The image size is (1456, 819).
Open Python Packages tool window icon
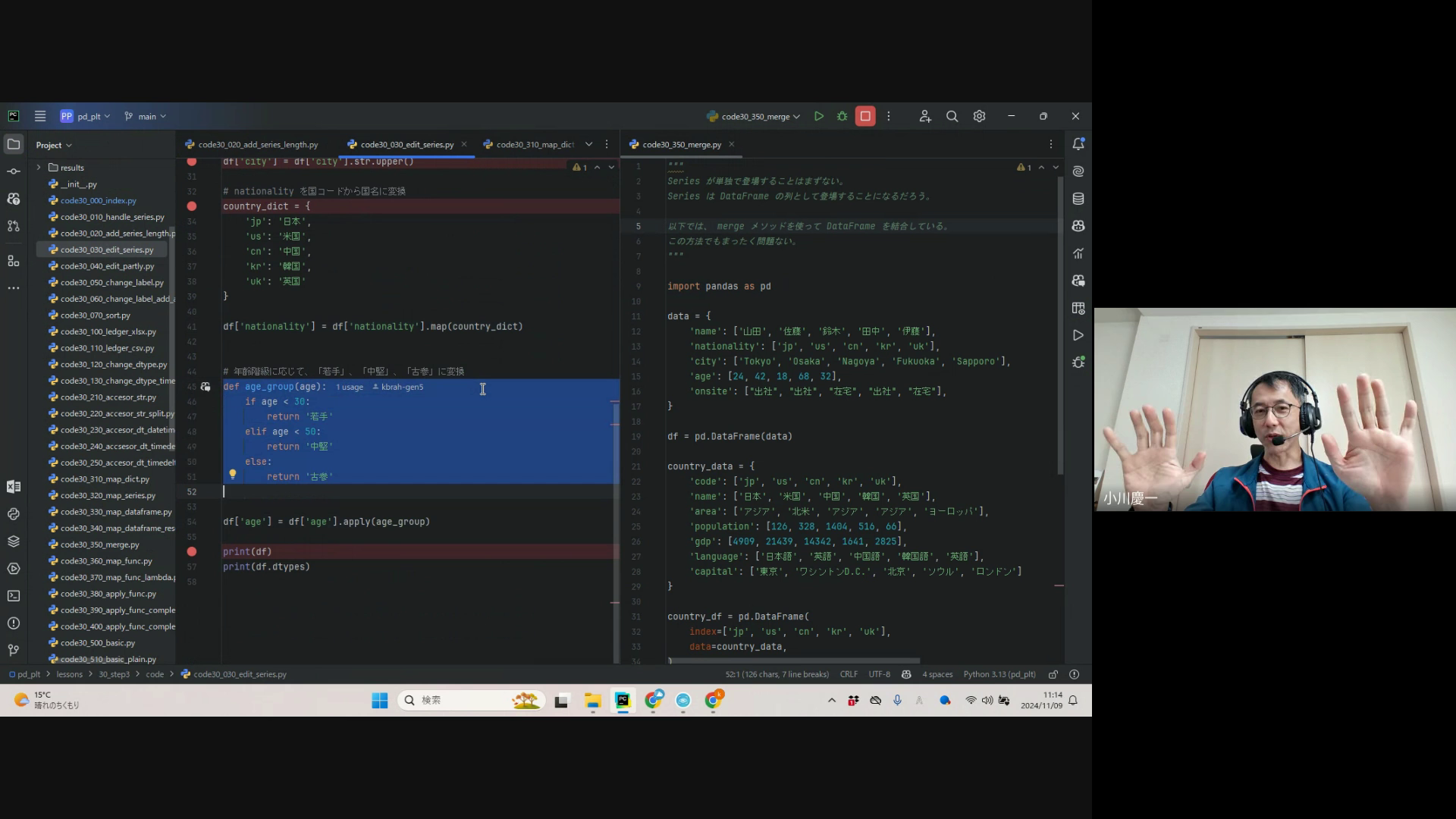click(x=14, y=541)
